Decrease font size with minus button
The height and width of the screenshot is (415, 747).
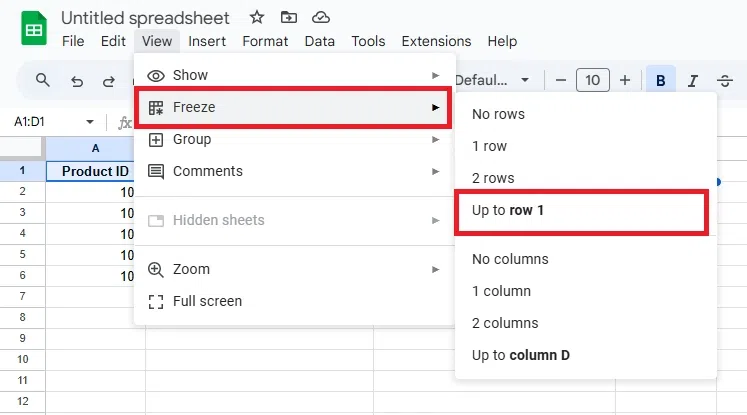[561, 80]
